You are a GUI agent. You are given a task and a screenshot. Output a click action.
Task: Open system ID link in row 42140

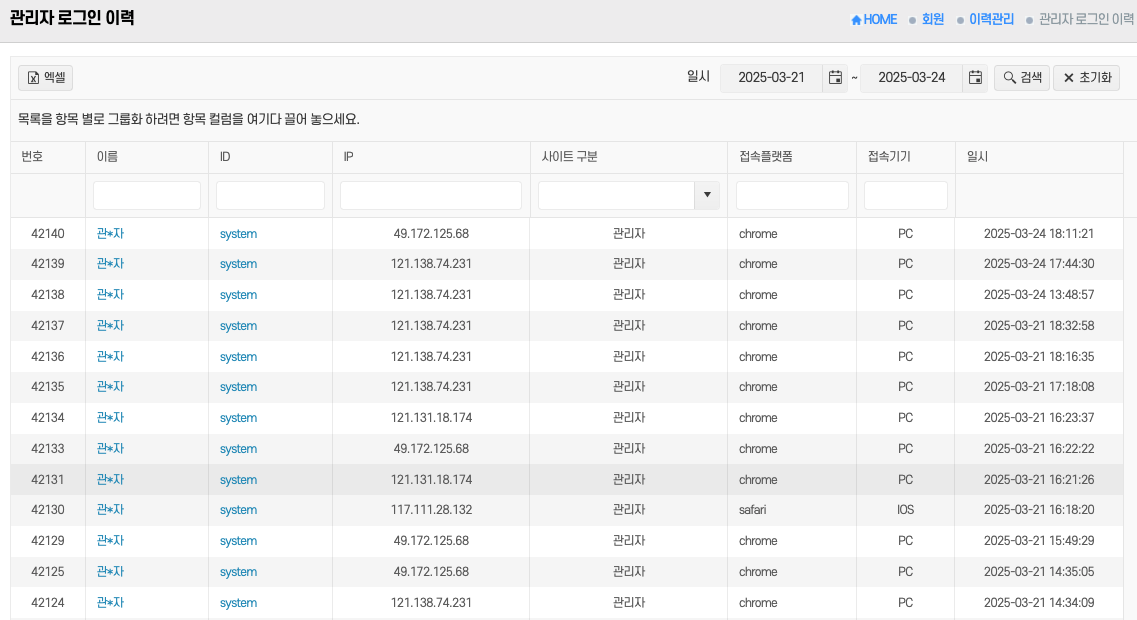pyautogui.click(x=238, y=234)
